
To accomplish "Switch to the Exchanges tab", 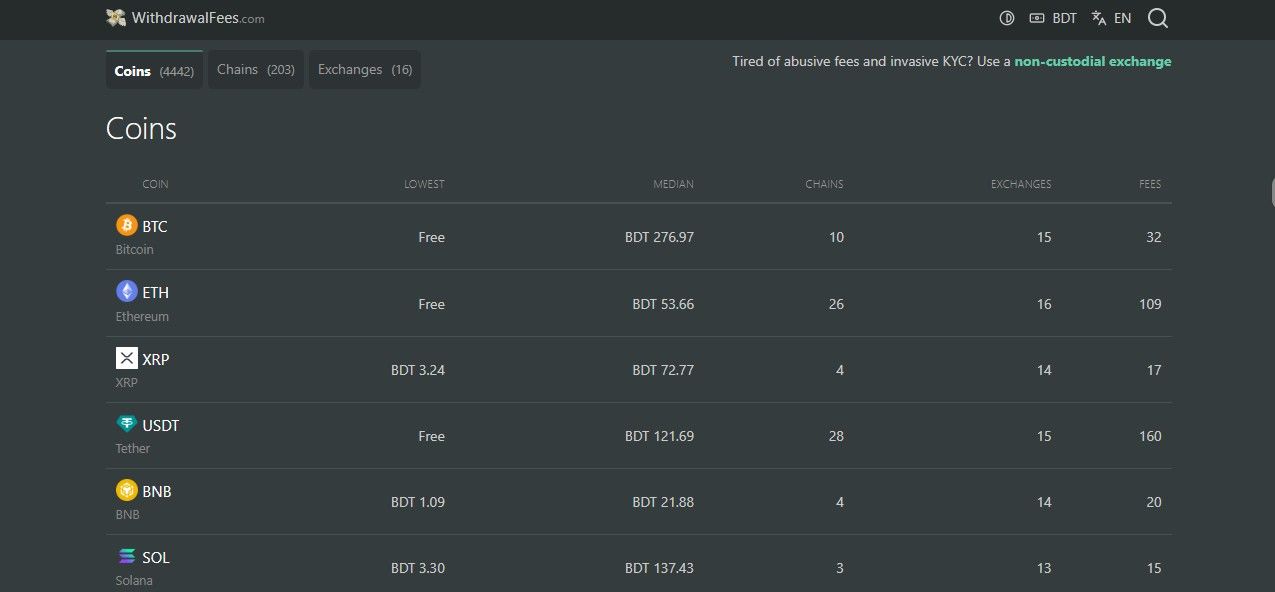I will pos(364,70).
